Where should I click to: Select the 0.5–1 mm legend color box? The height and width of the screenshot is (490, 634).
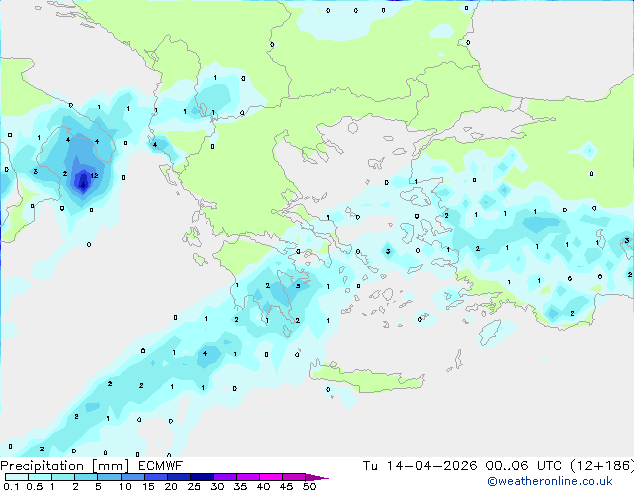(x=40, y=477)
